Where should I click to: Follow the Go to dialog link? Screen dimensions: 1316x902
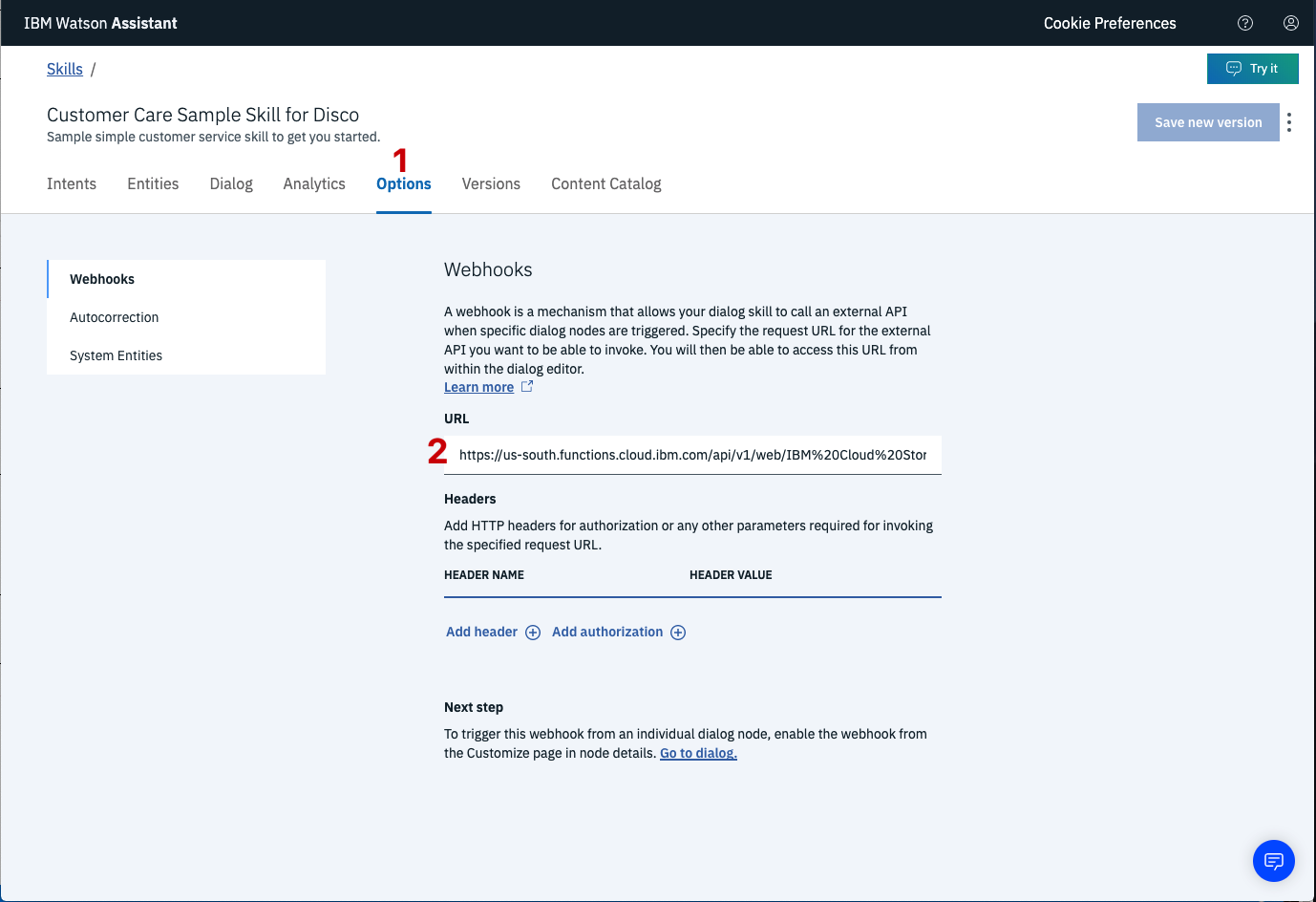[698, 753]
